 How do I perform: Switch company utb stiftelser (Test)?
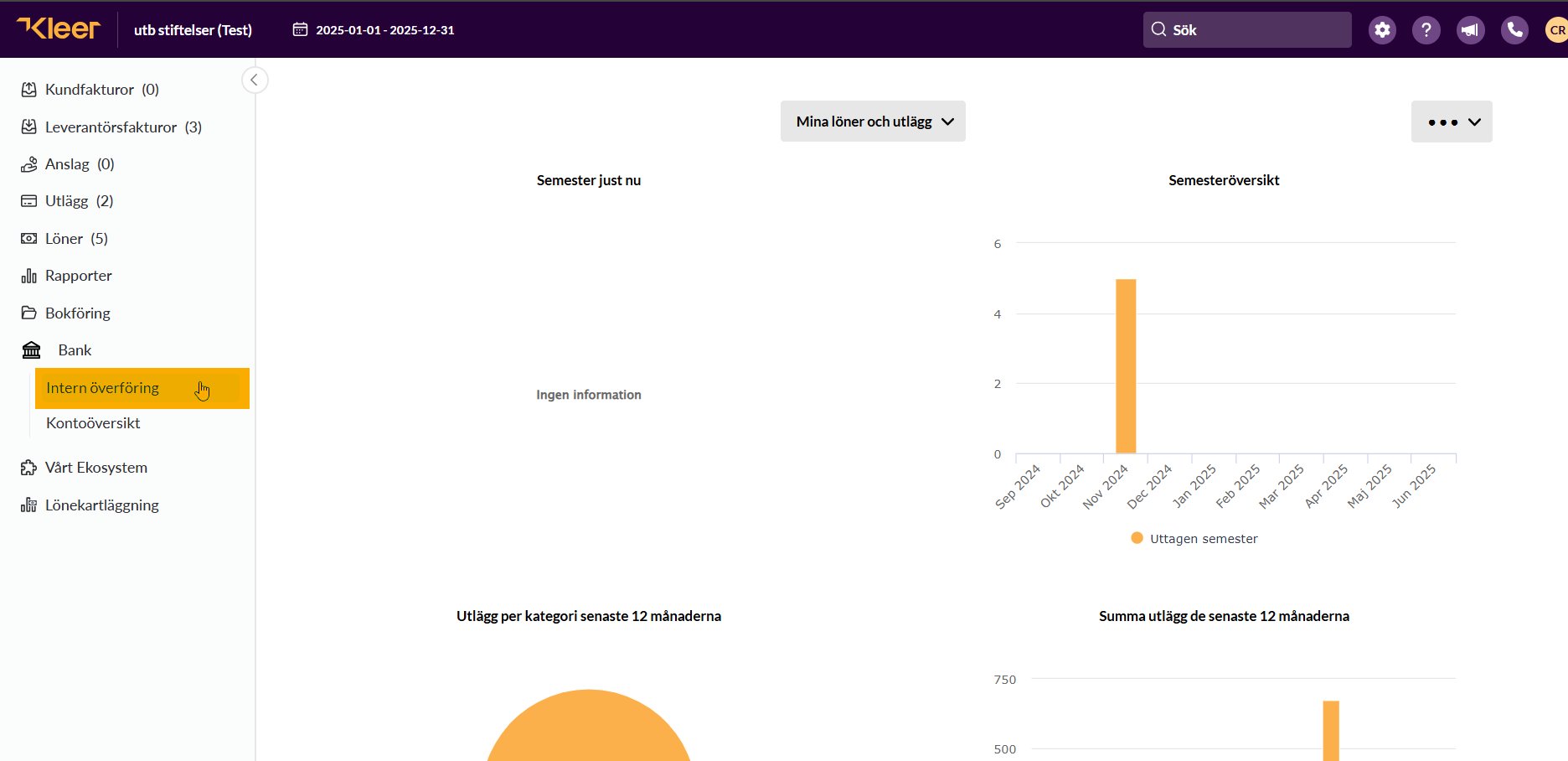pos(193,30)
